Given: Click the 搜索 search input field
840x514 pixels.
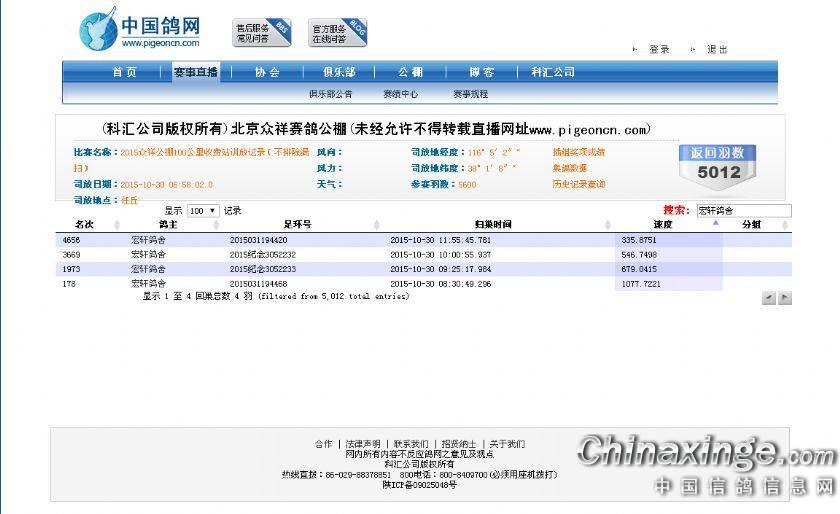Looking at the screenshot, I should 743,211.
